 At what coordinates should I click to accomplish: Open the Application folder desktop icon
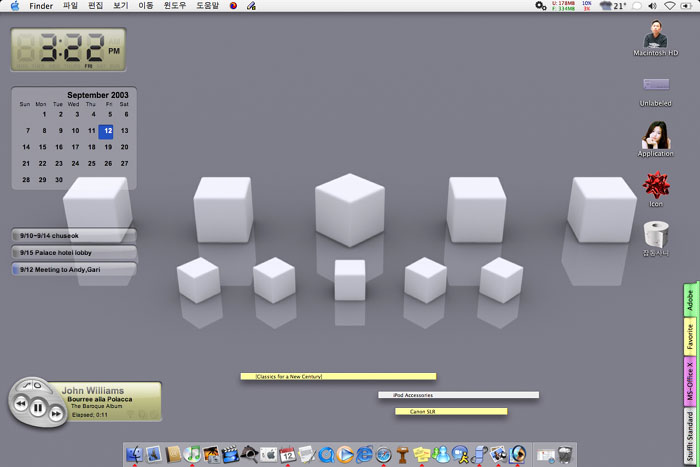pos(656,137)
